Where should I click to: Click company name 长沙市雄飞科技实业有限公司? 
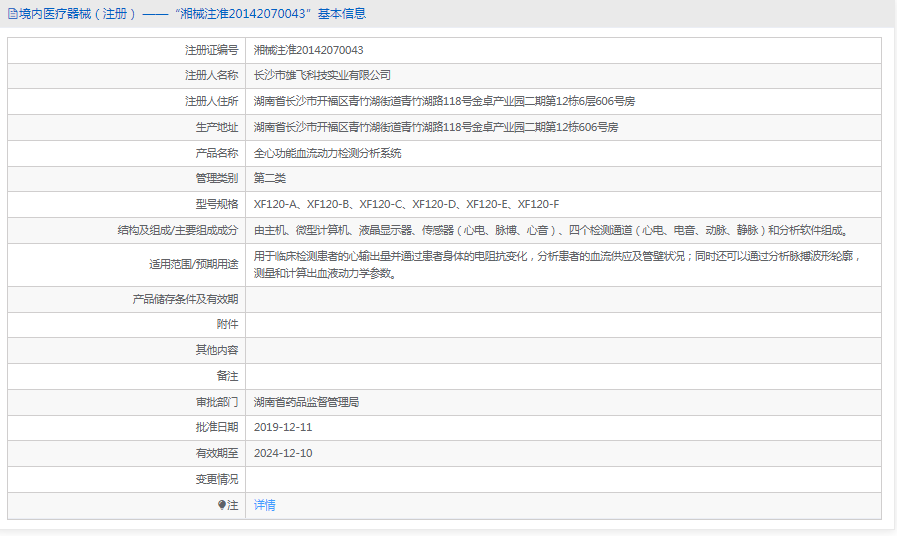point(322,76)
